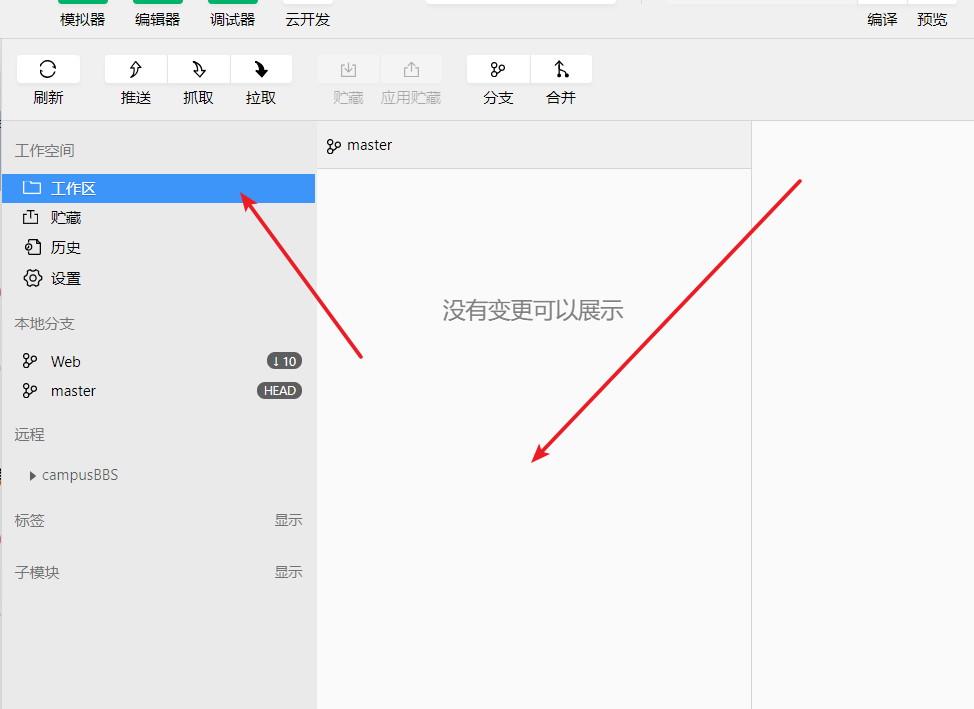974x709 pixels.
Task: Click the master label in header
Action: click(370, 145)
